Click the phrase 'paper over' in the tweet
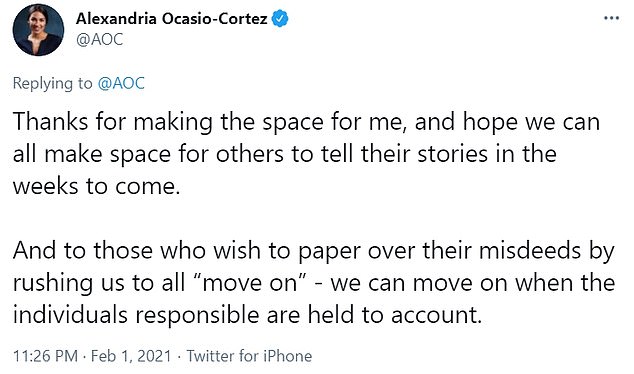634x374 pixels. (357, 251)
